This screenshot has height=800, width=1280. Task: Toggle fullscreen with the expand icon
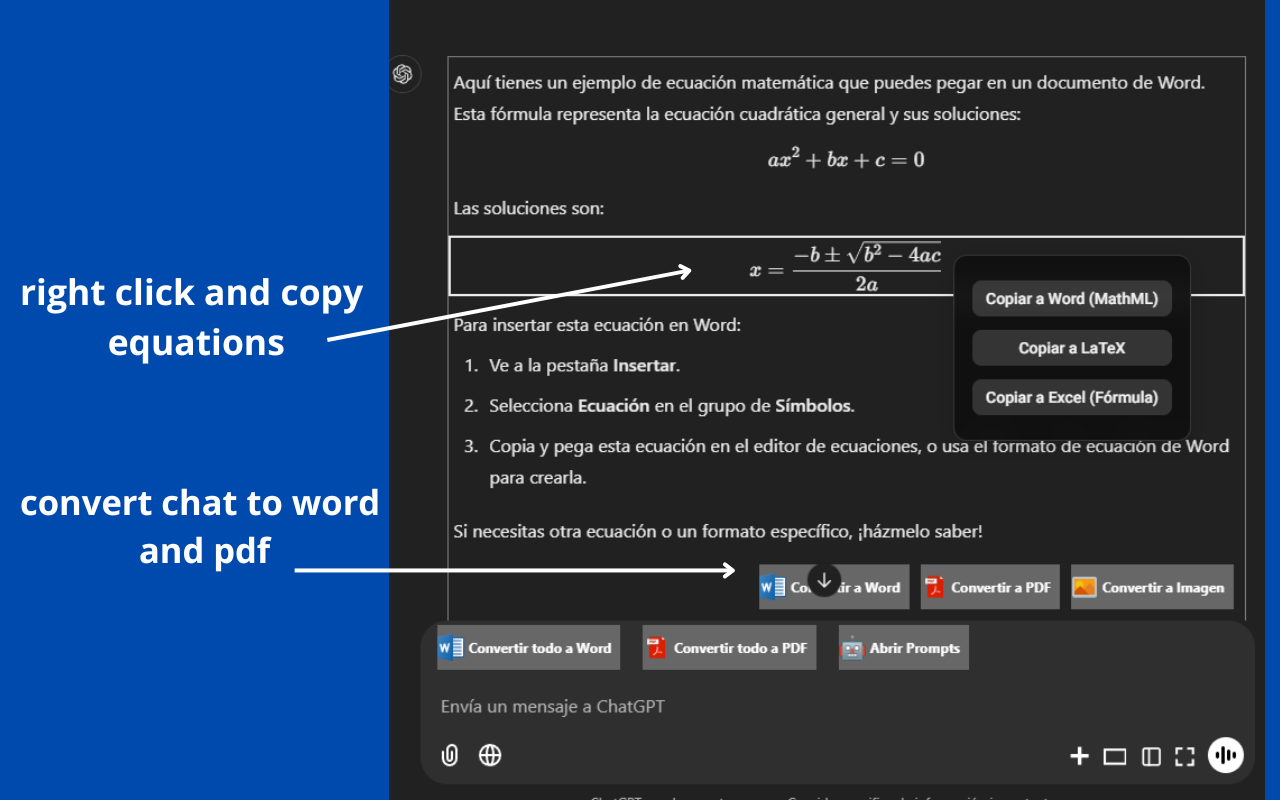[1185, 756]
